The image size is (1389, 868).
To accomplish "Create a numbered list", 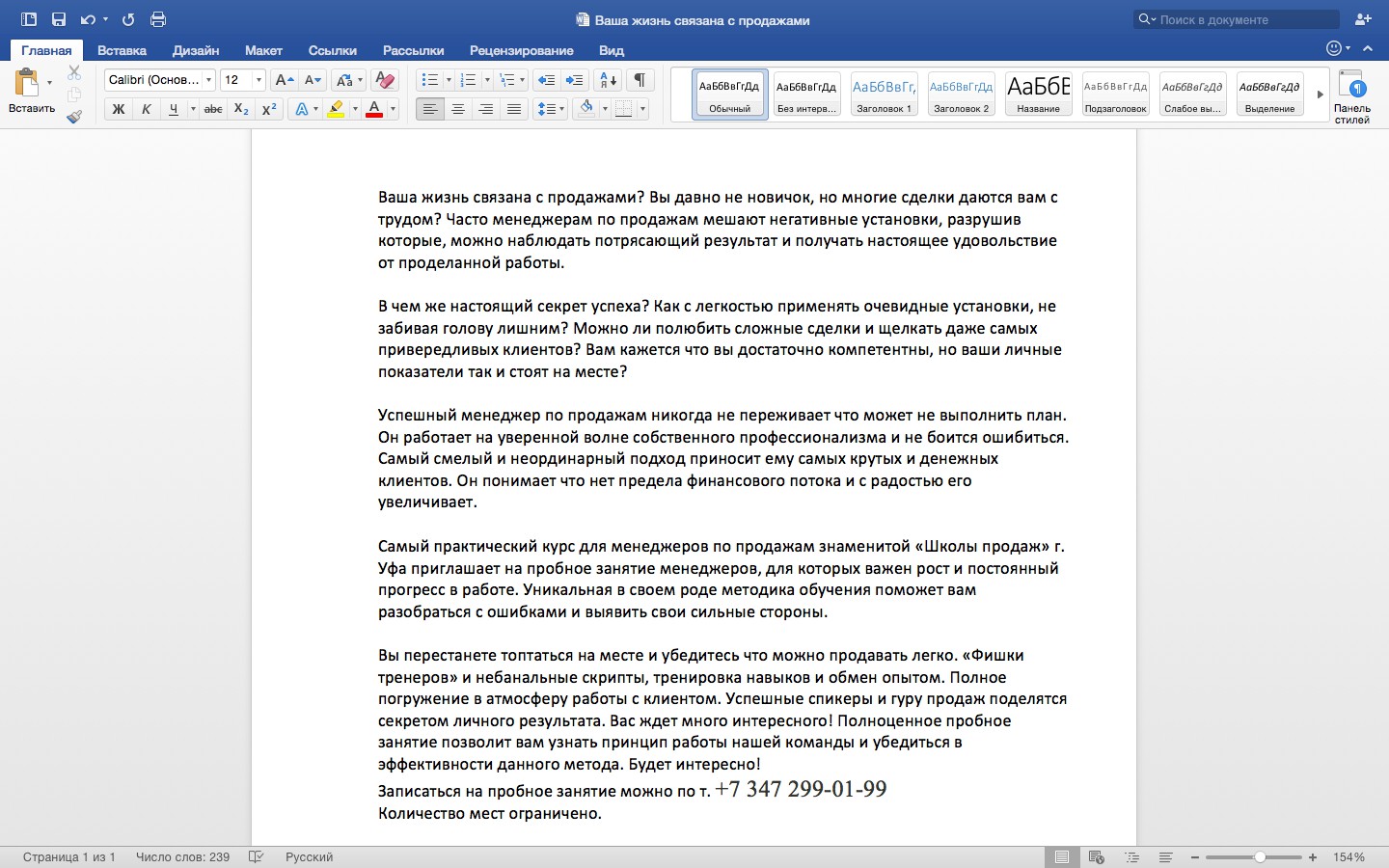I will point(468,80).
